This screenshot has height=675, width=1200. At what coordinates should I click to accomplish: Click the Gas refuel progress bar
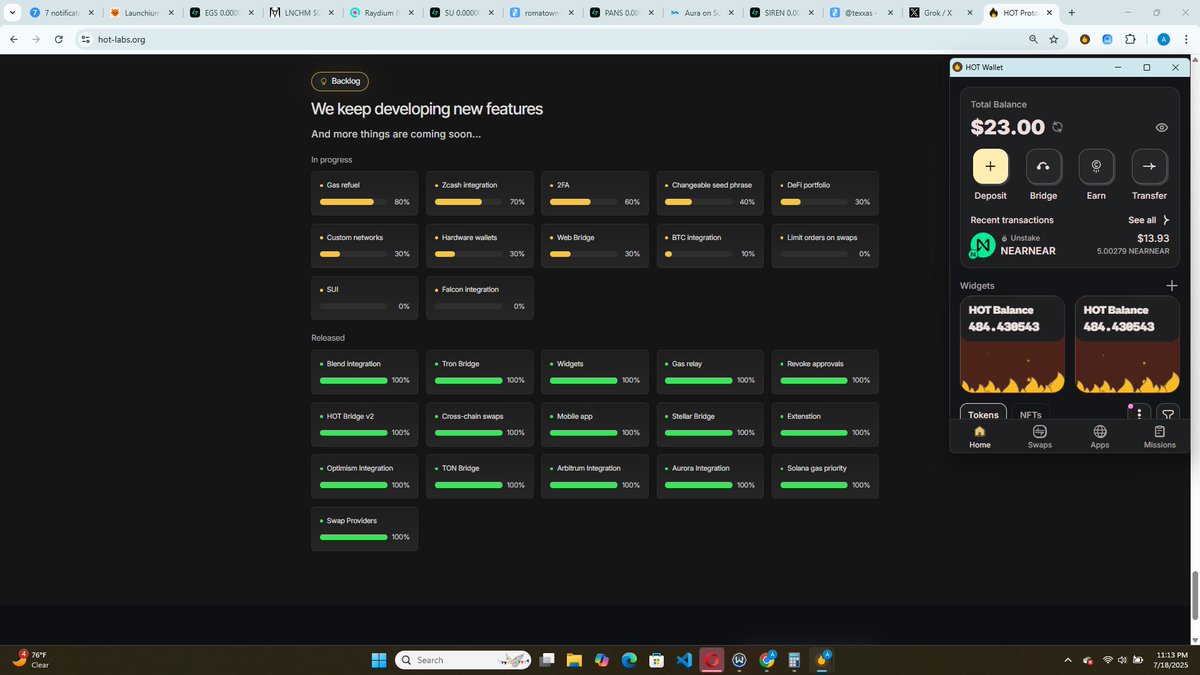pyautogui.click(x=353, y=202)
